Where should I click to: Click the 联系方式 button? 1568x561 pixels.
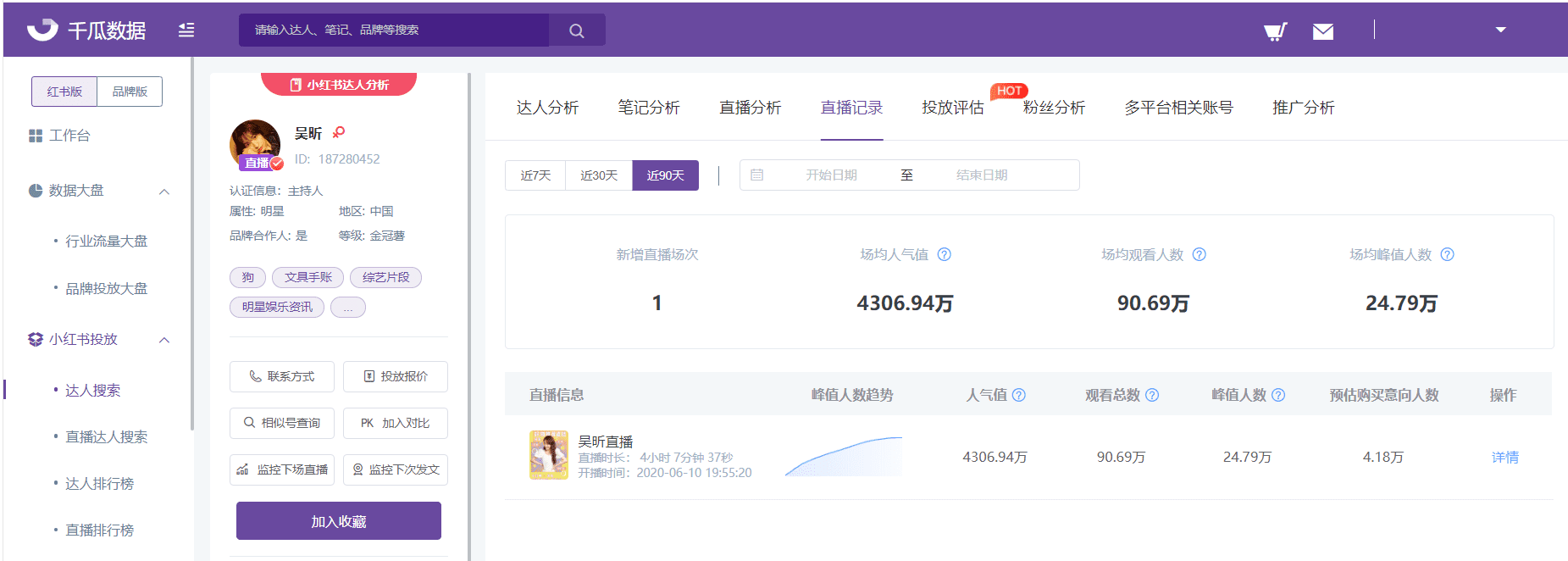(x=282, y=376)
